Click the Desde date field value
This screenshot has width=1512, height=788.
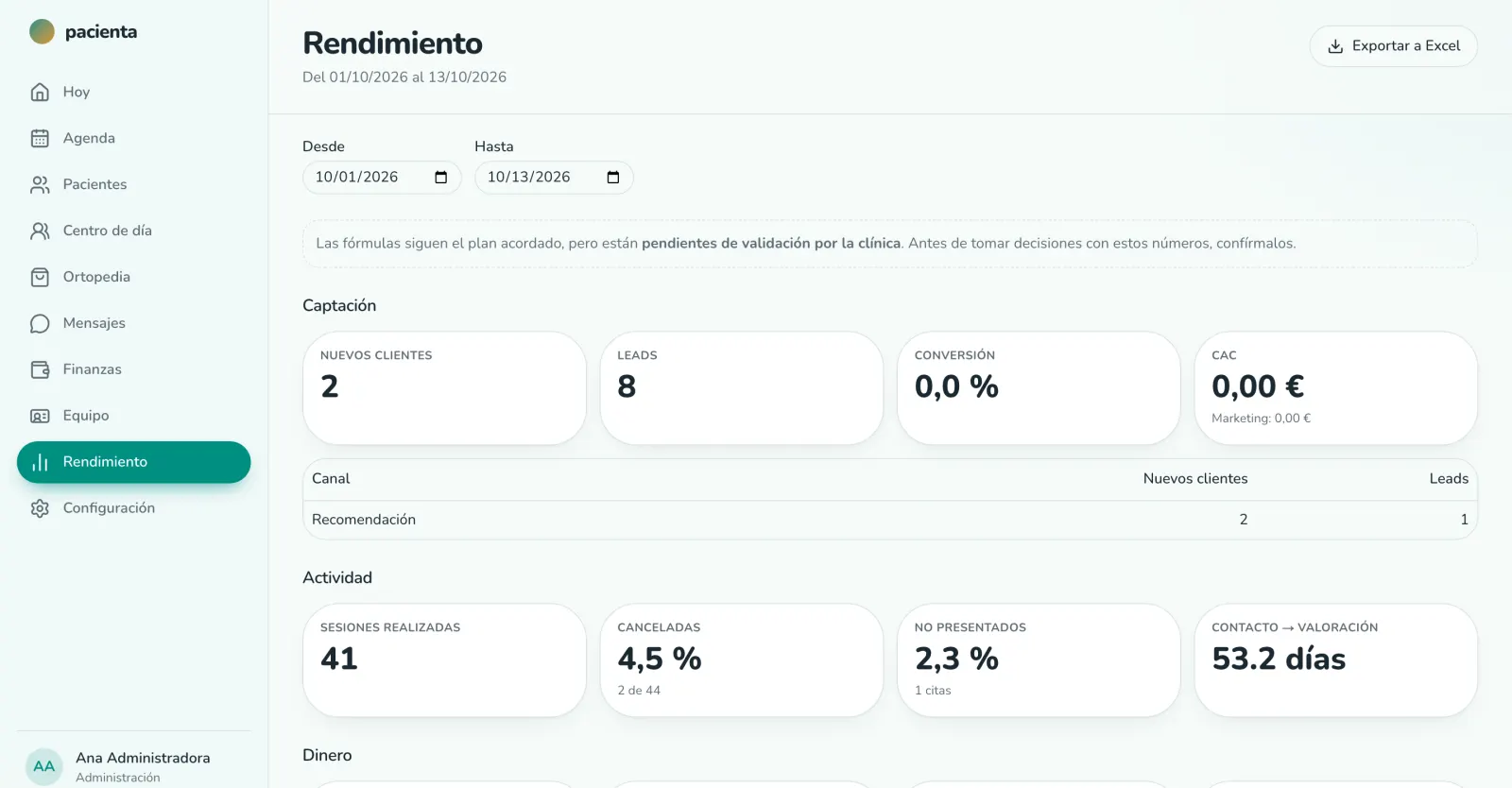point(356,178)
